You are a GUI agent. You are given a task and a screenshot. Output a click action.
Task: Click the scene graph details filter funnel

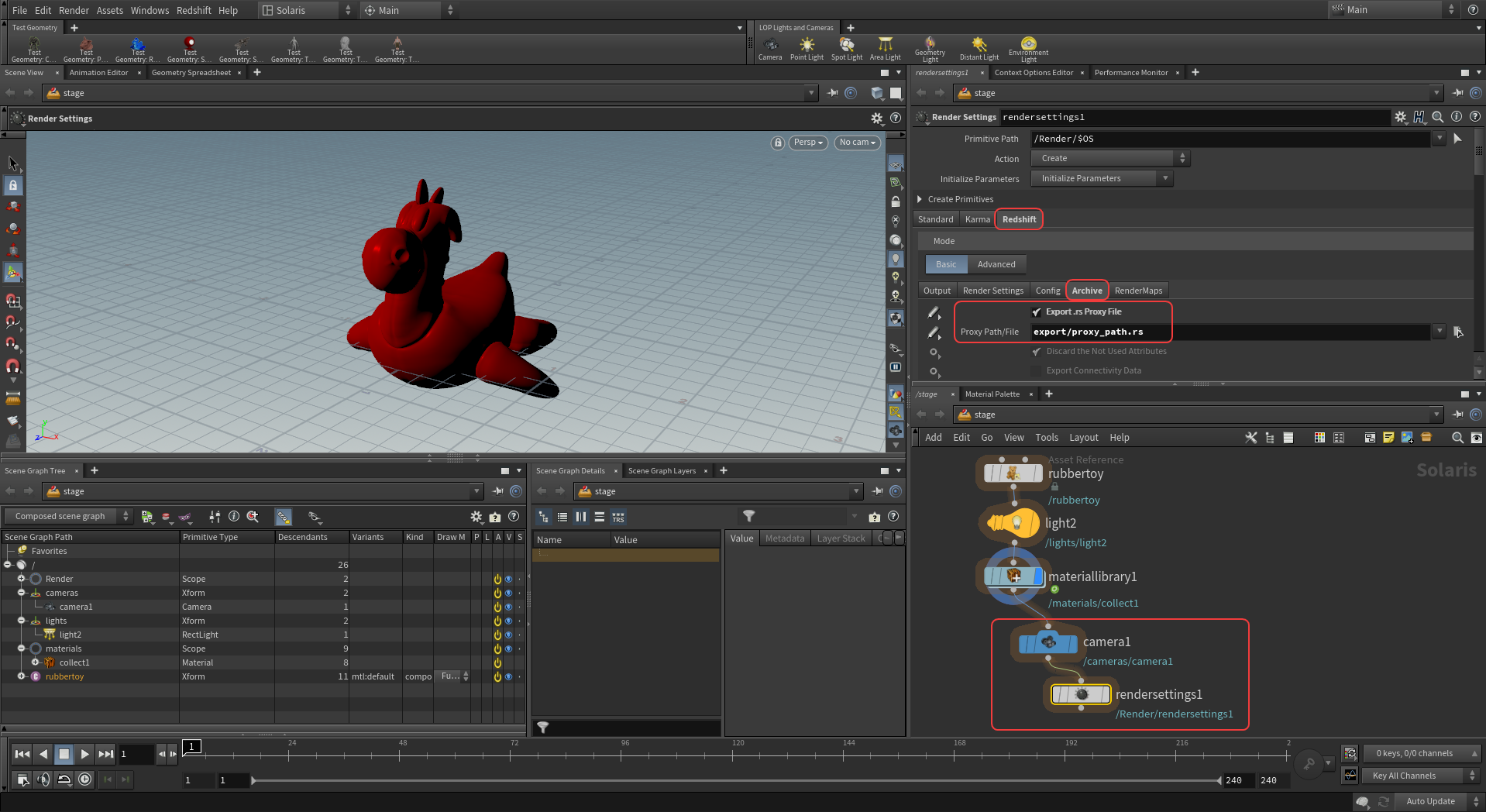click(749, 516)
